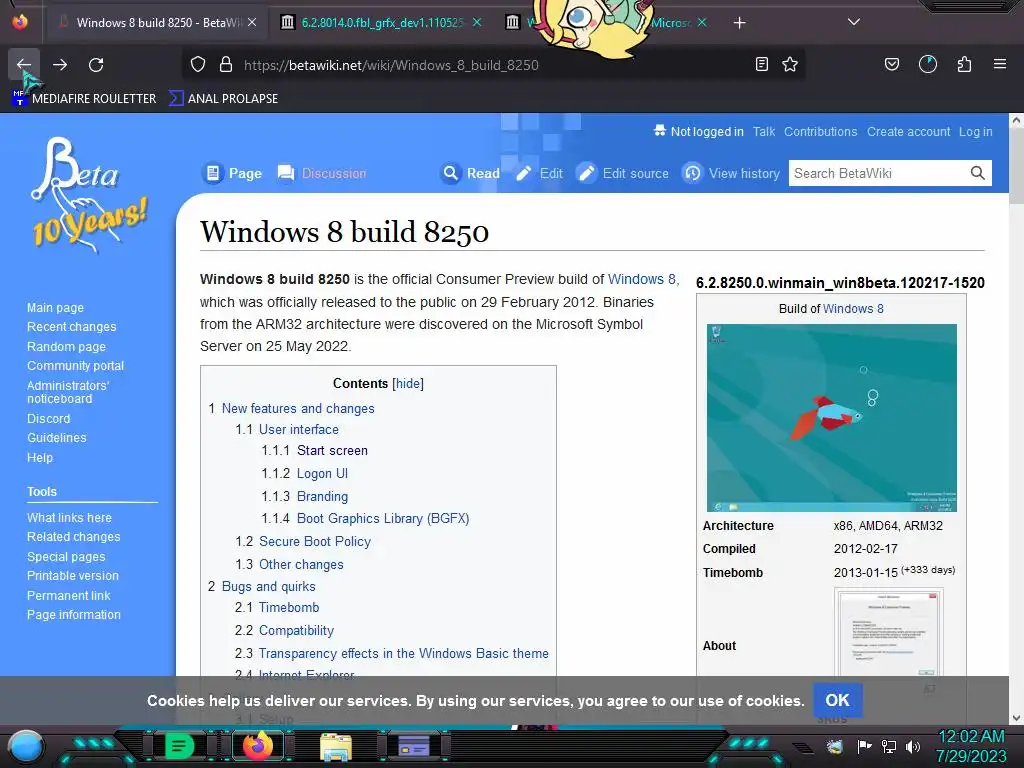This screenshot has height=768, width=1024.
Task: Open Page information
Action: [x=74, y=615]
